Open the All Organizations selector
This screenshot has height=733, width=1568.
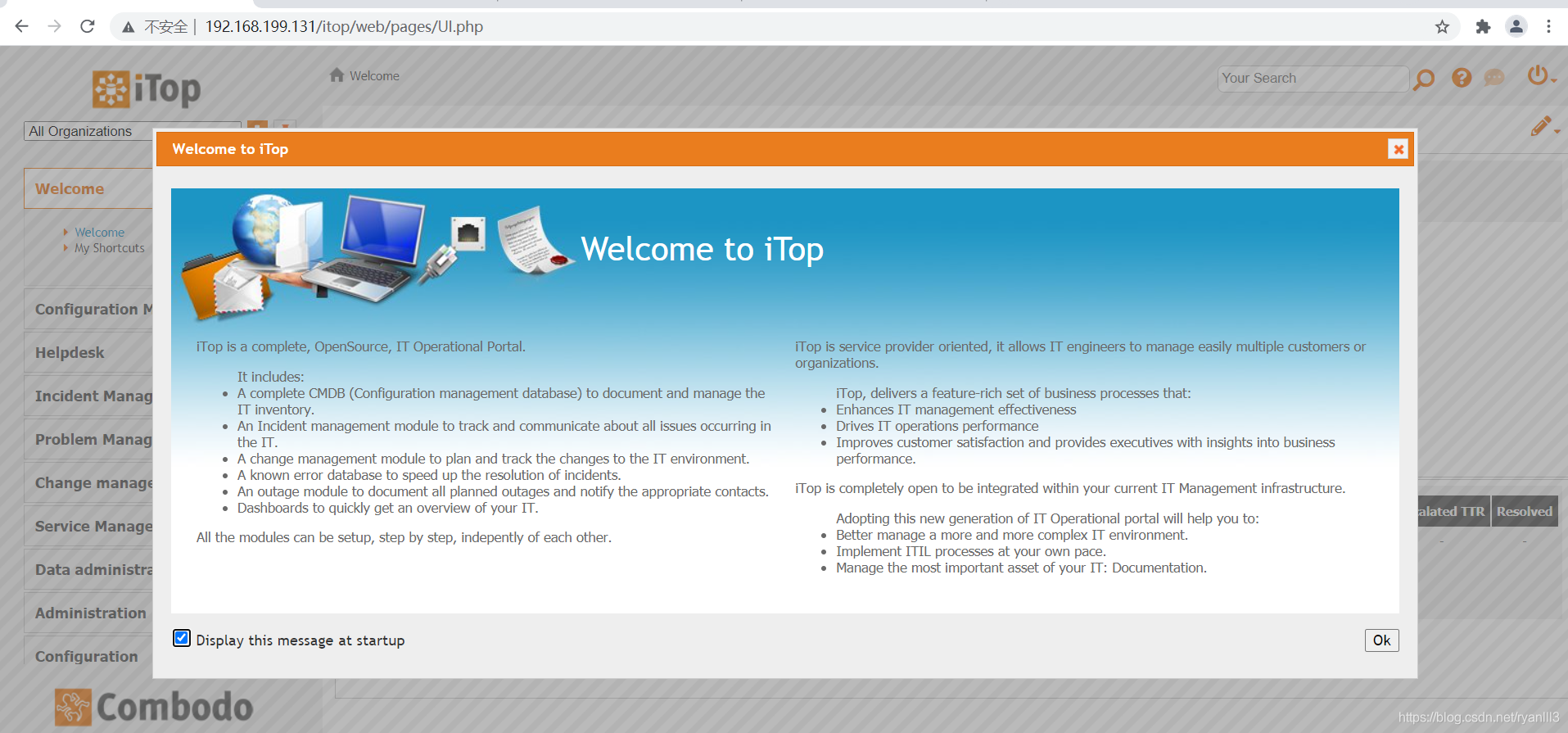[132, 131]
